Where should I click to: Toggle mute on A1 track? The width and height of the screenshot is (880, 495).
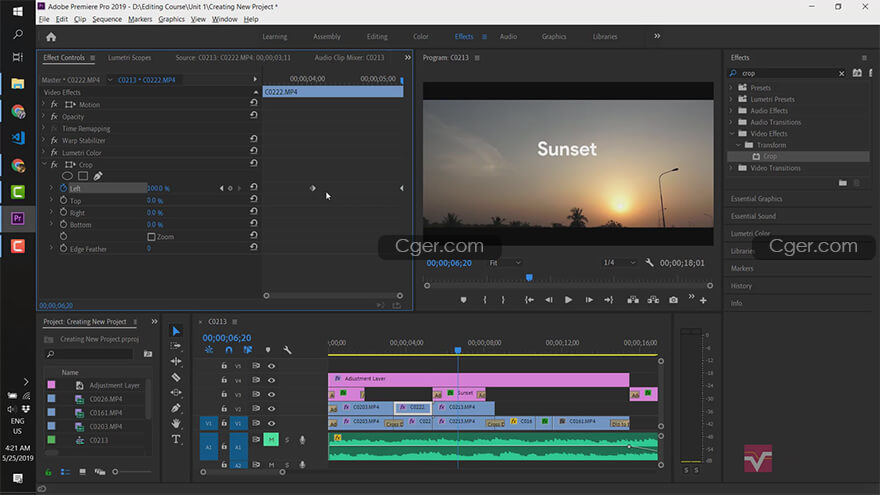coord(271,439)
